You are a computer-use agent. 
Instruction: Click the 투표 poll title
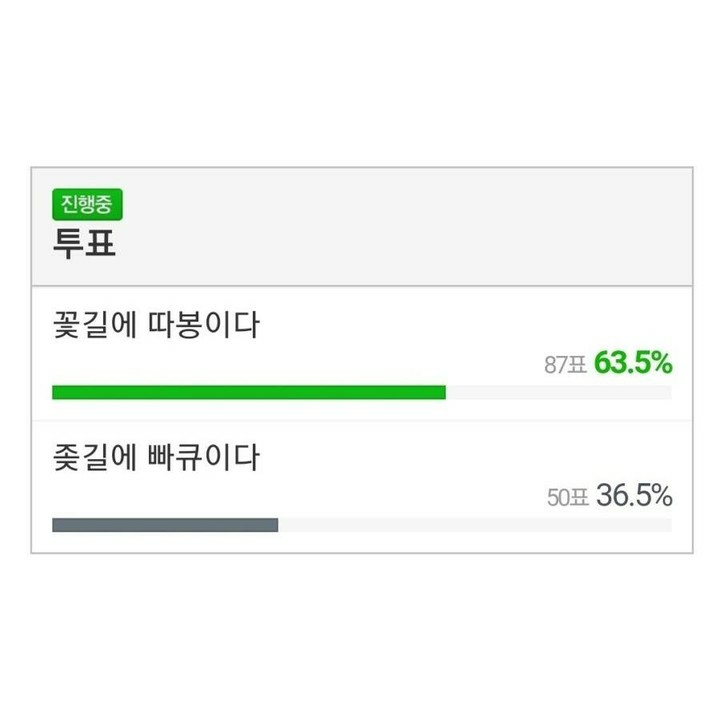pyautogui.click(x=84, y=244)
